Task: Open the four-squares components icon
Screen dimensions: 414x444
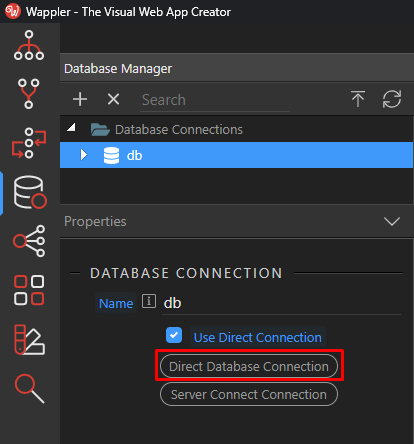Action: click(29, 290)
